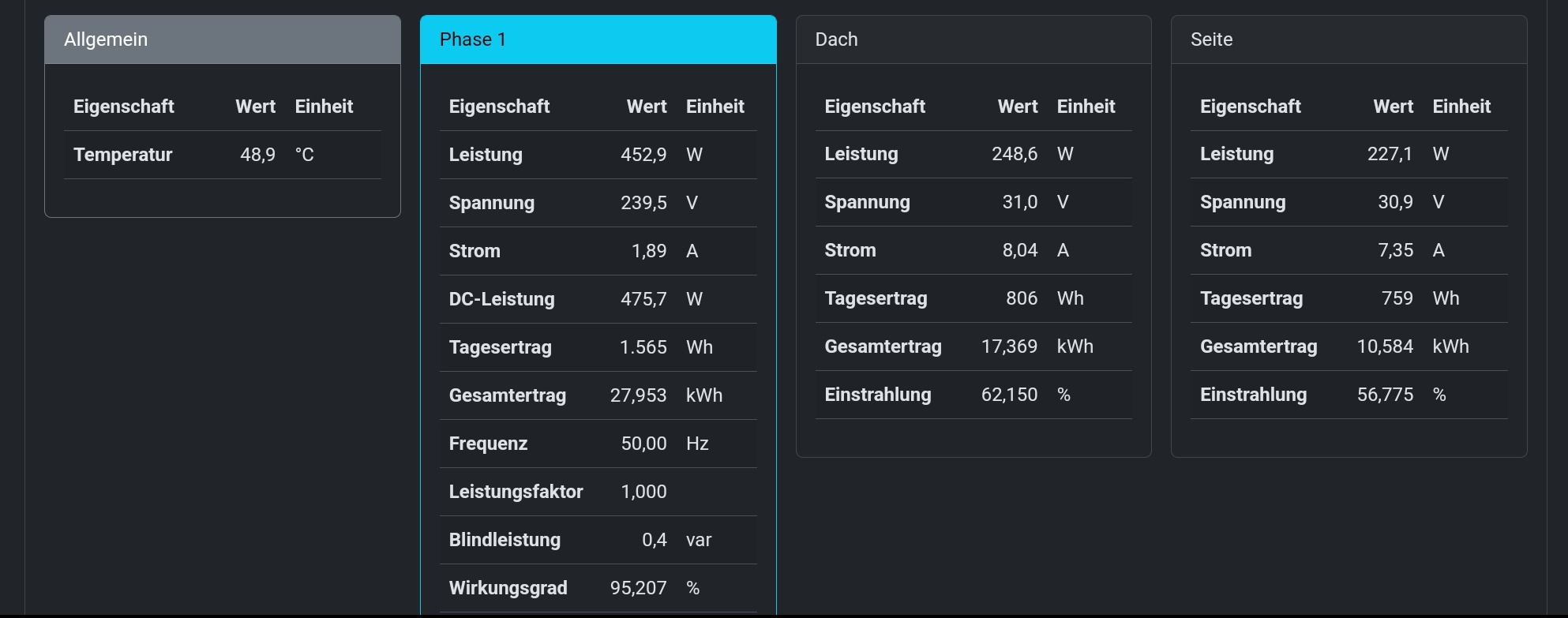Click the Einstrahlung label in Seite card
The height and width of the screenshot is (618, 1568).
1254,395
